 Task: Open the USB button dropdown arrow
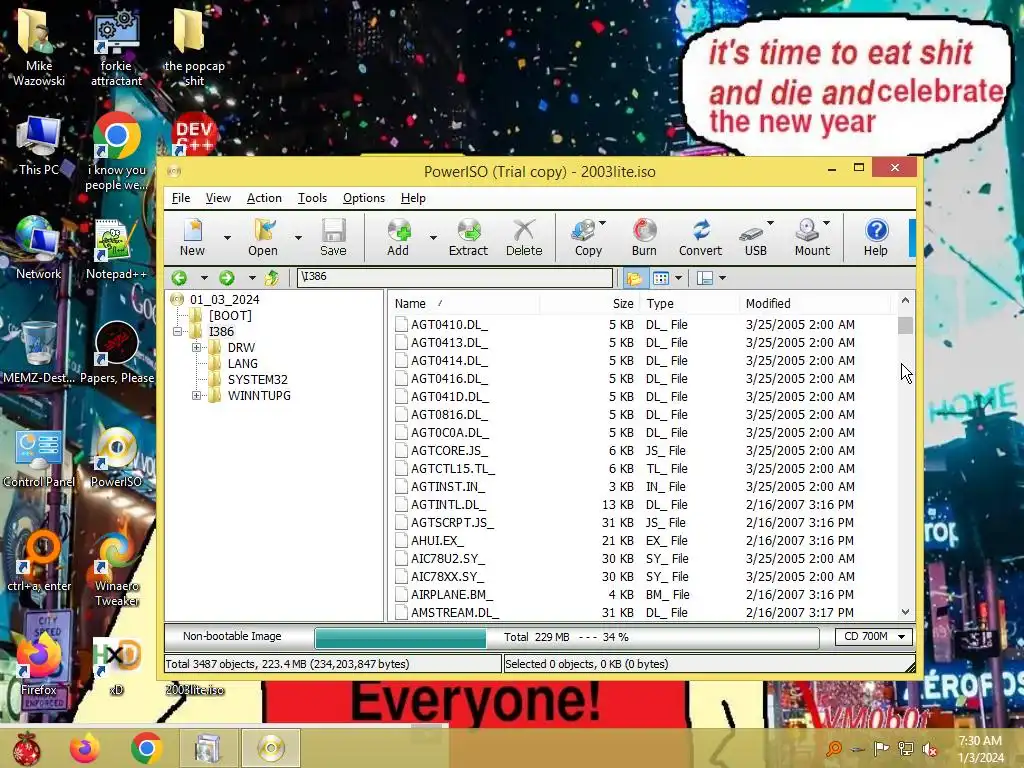click(x=771, y=223)
